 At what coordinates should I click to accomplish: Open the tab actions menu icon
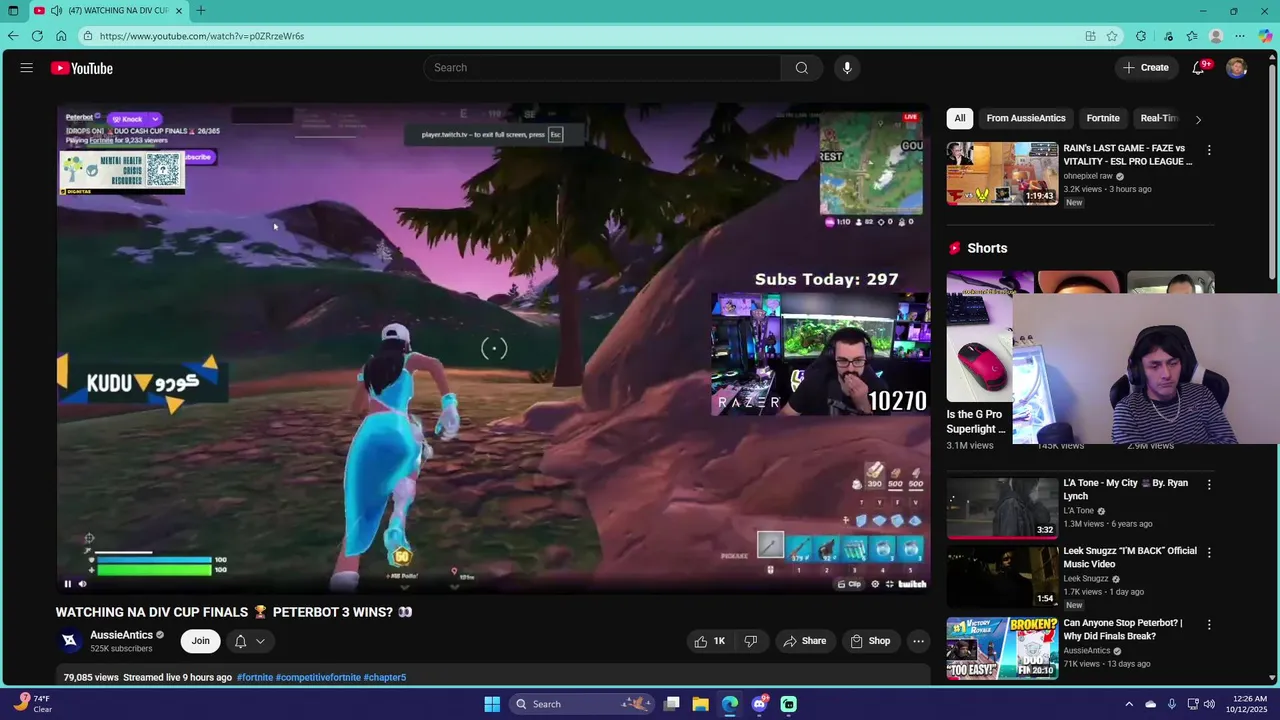tap(13, 11)
